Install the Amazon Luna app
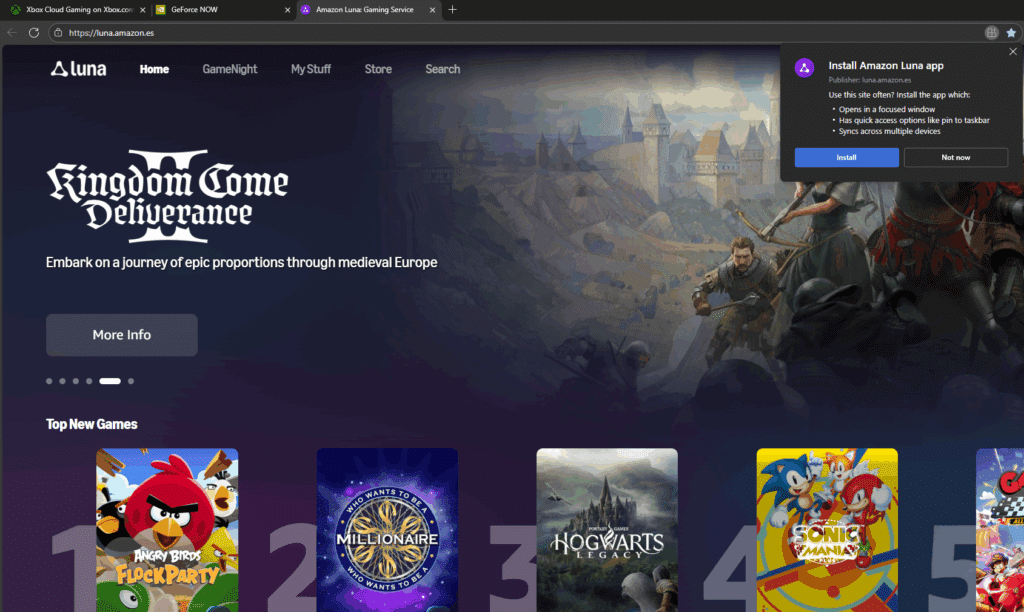The height and width of the screenshot is (612, 1024). click(846, 157)
